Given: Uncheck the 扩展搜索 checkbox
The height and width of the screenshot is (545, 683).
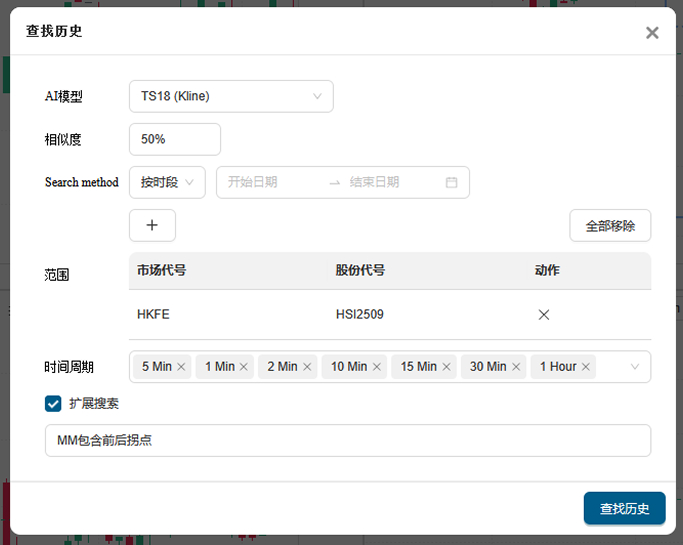Looking at the screenshot, I should tap(54, 403).
